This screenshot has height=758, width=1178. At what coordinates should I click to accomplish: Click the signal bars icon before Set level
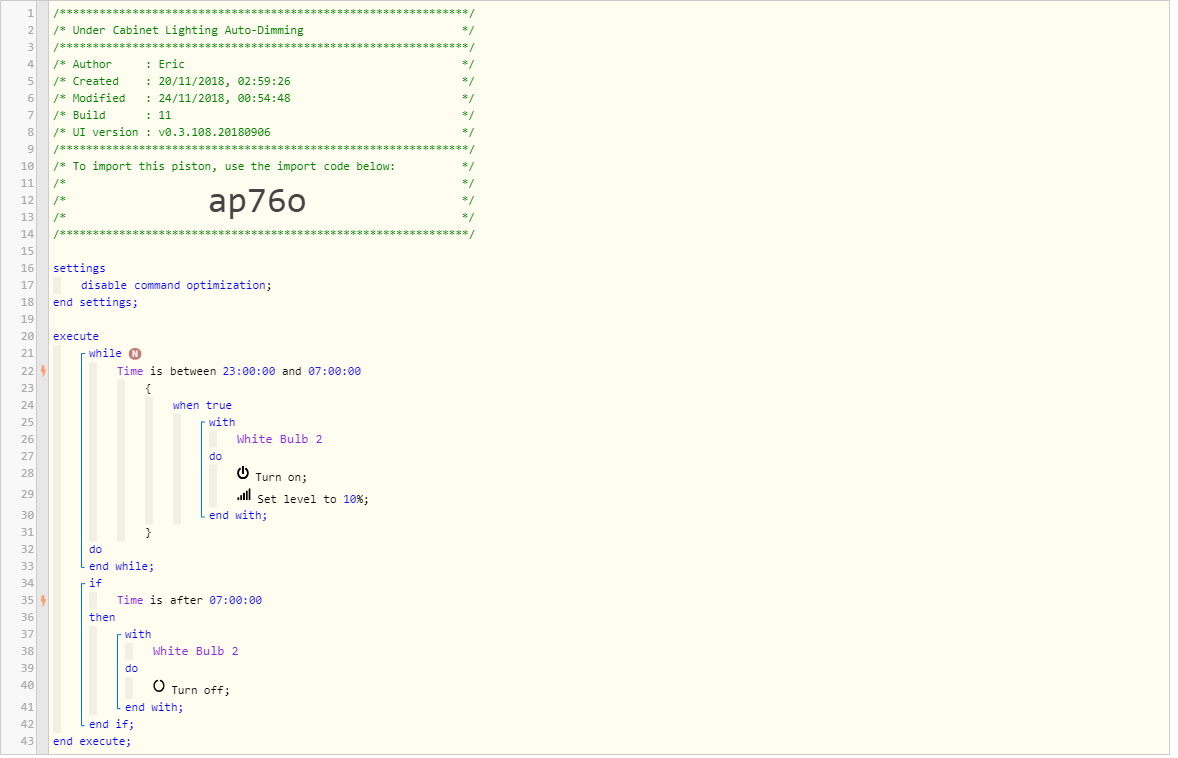[x=243, y=495]
